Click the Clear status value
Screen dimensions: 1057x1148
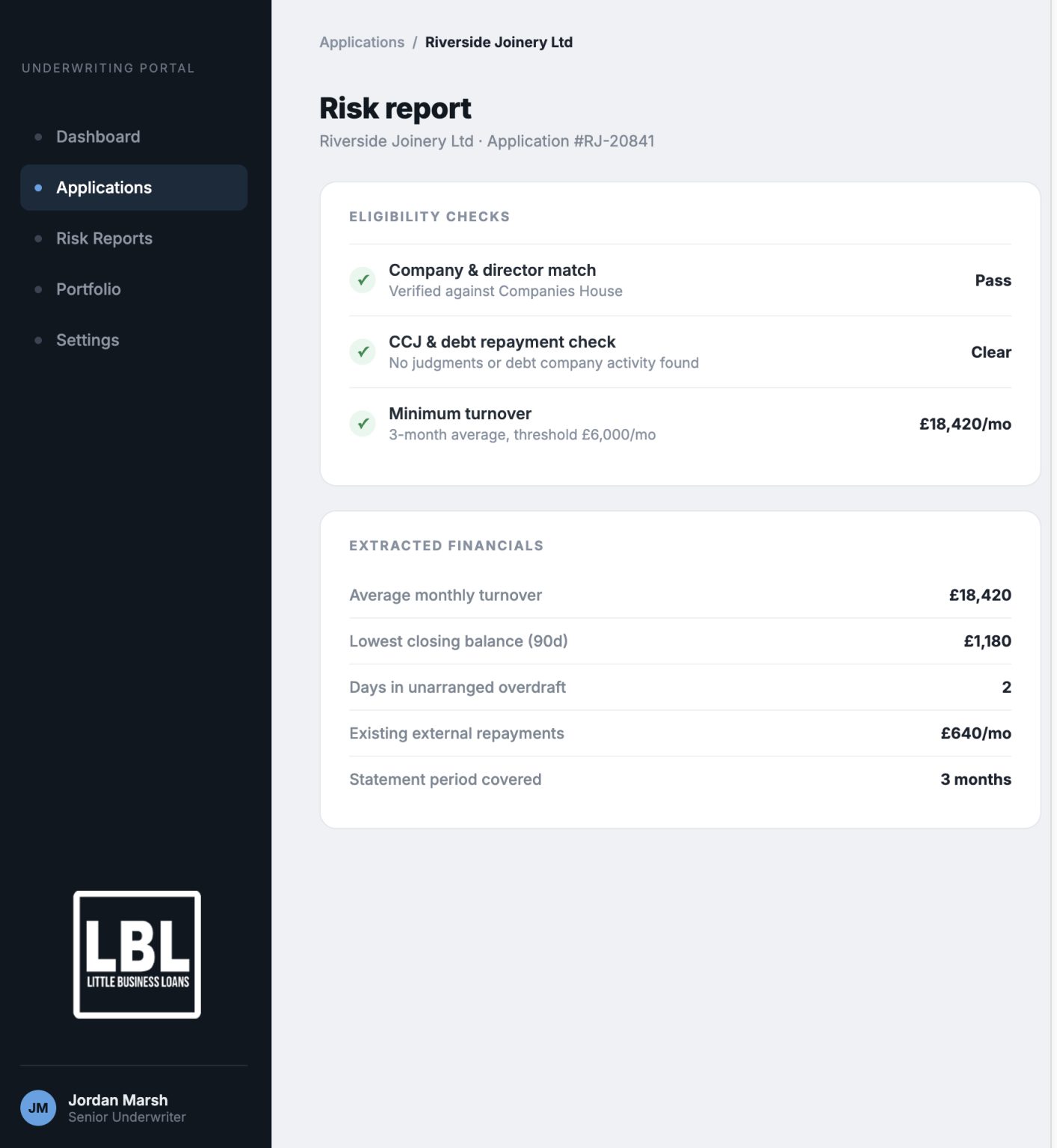pos(991,352)
